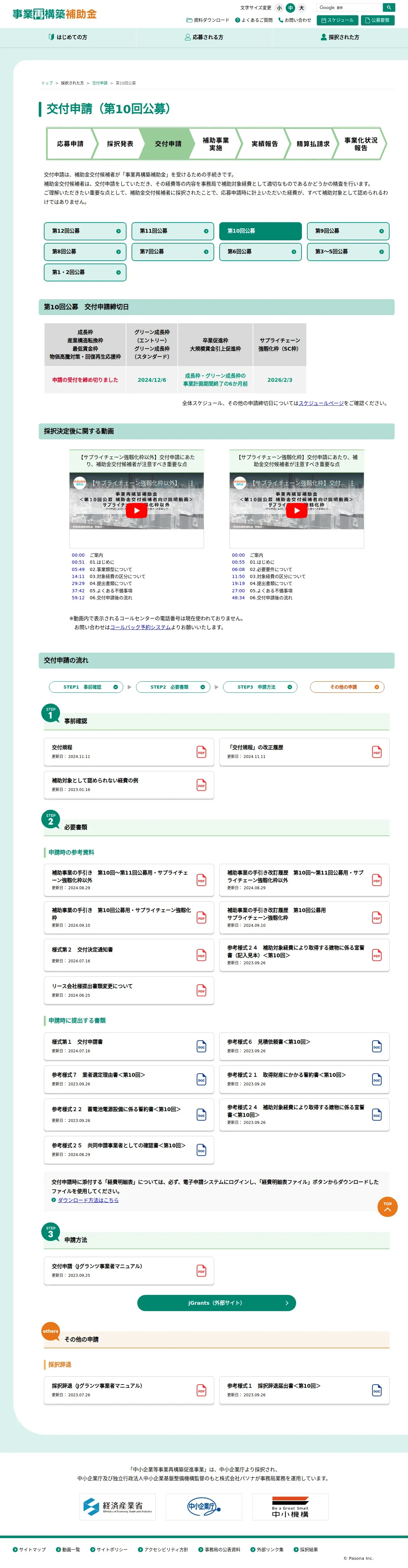
Task: Click the orange TOP scroll-up button
Action: pyautogui.click(x=387, y=1207)
